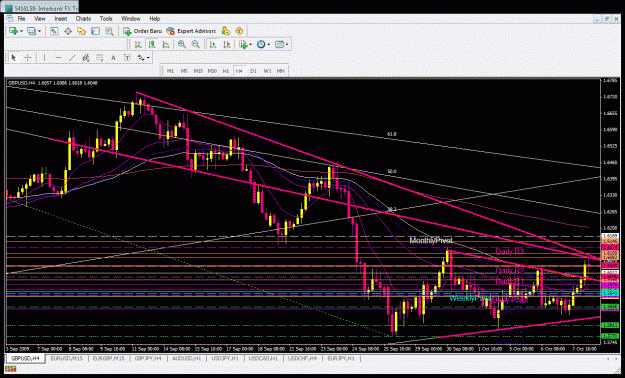This screenshot has width=625, height=378.
Task: Open the Insert menu
Action: coord(61,19)
